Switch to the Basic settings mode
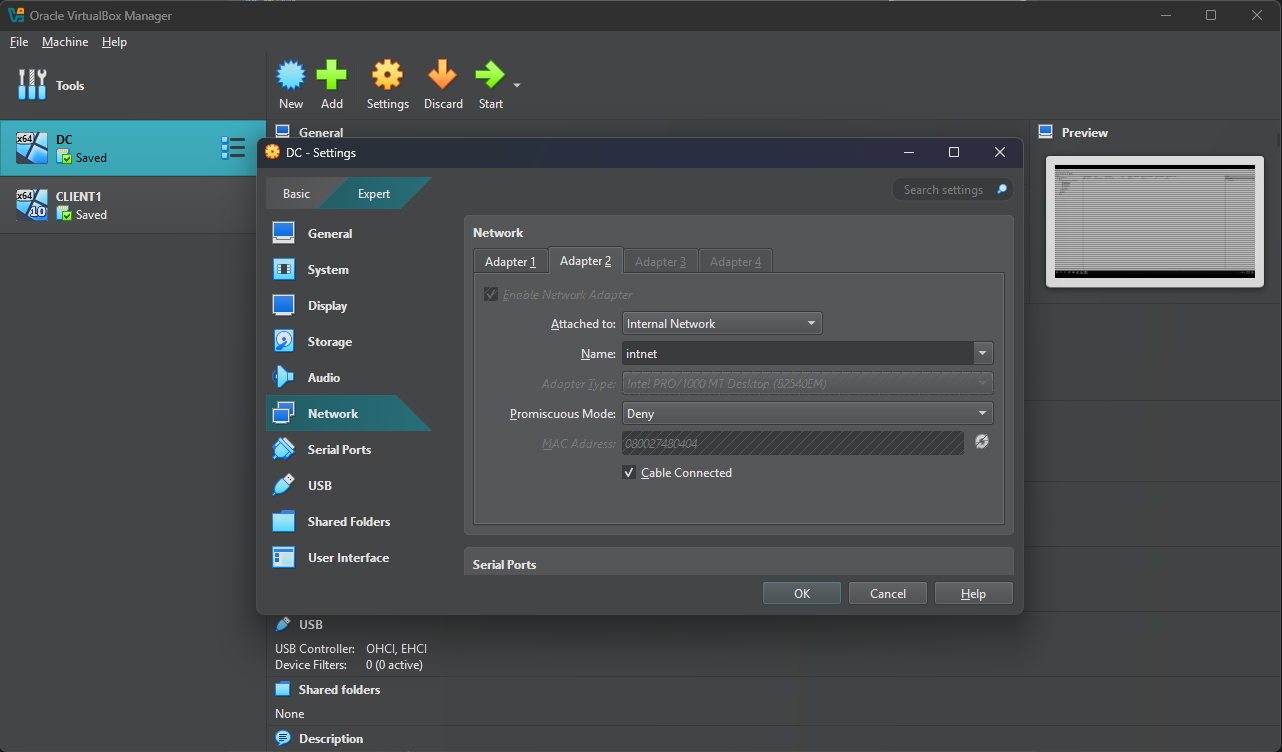 [296, 193]
